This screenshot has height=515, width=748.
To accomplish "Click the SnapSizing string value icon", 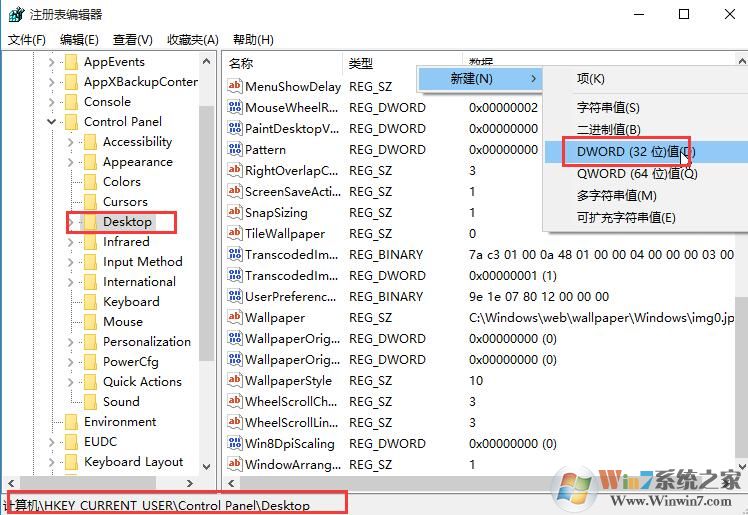I will (x=234, y=212).
